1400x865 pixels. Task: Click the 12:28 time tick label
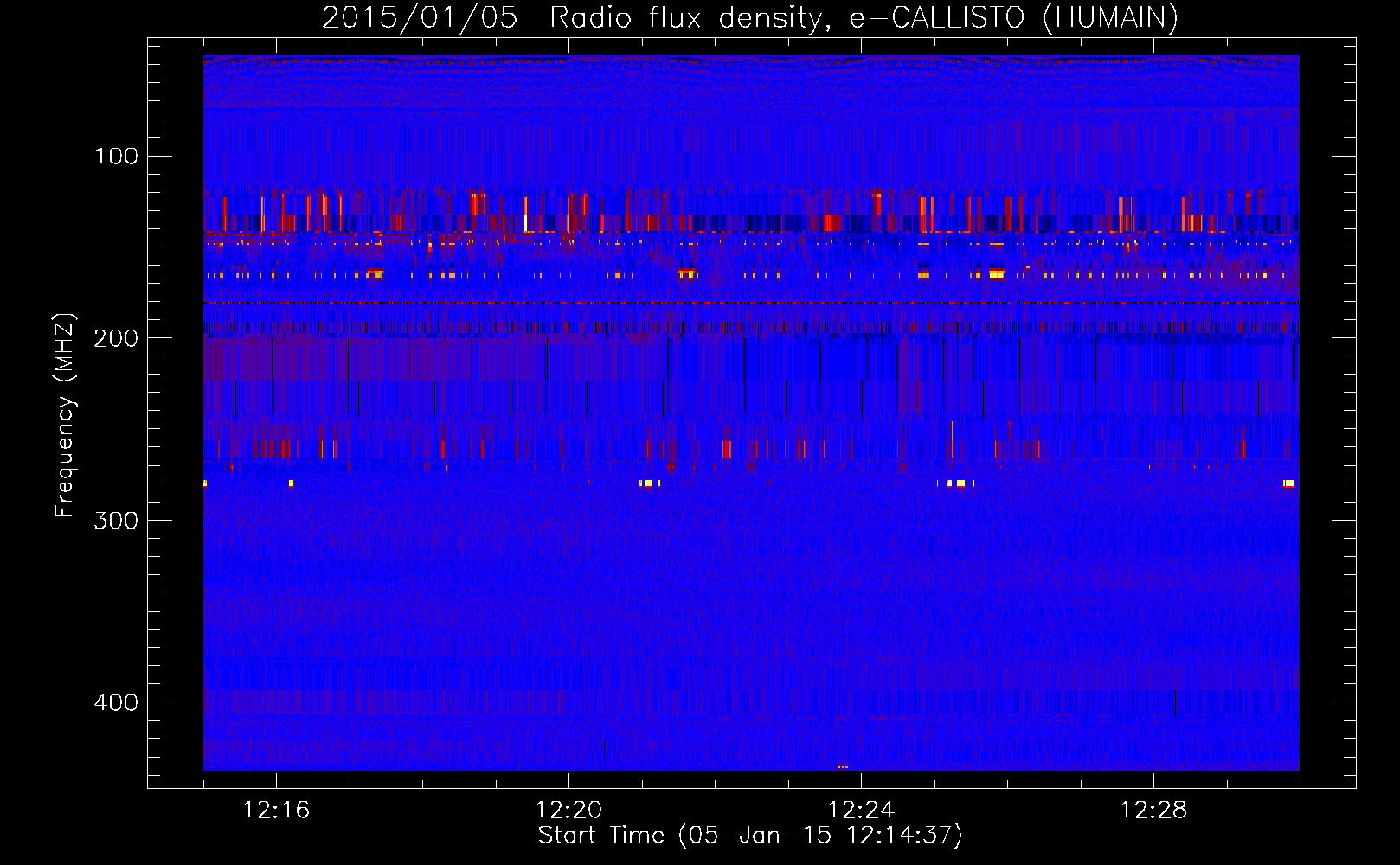1153,810
